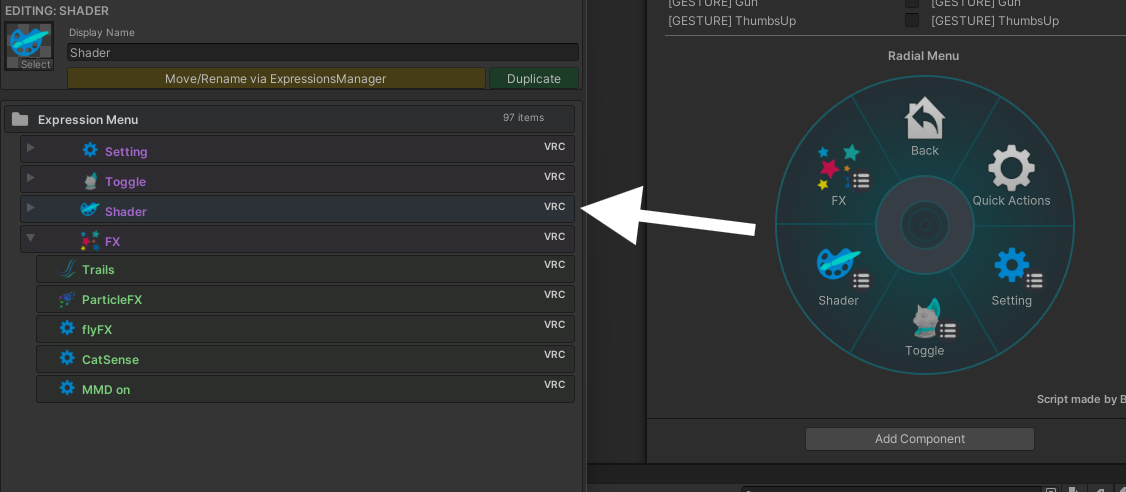Click the Expression Menu folder icon
1126x492 pixels.
[20, 119]
